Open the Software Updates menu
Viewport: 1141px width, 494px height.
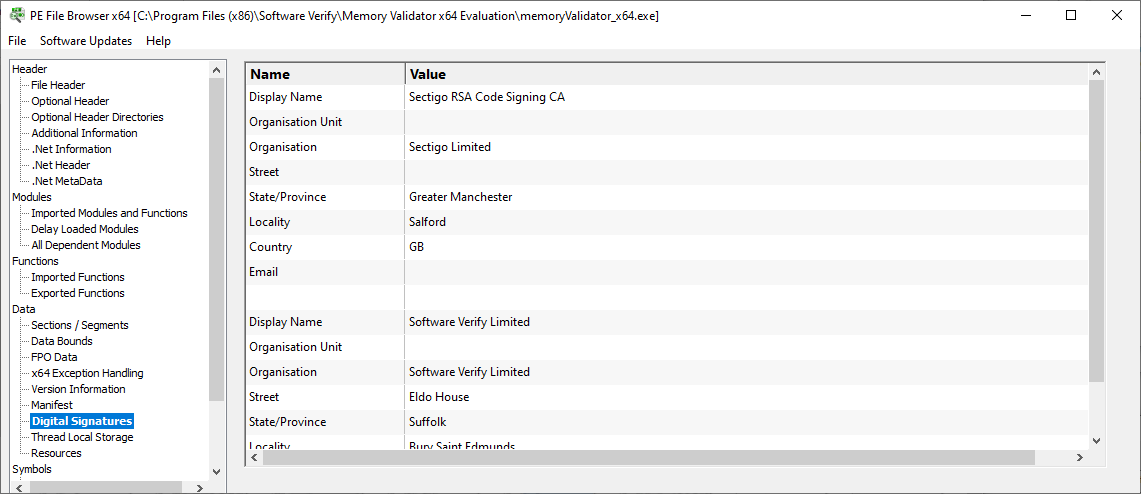[x=86, y=41]
